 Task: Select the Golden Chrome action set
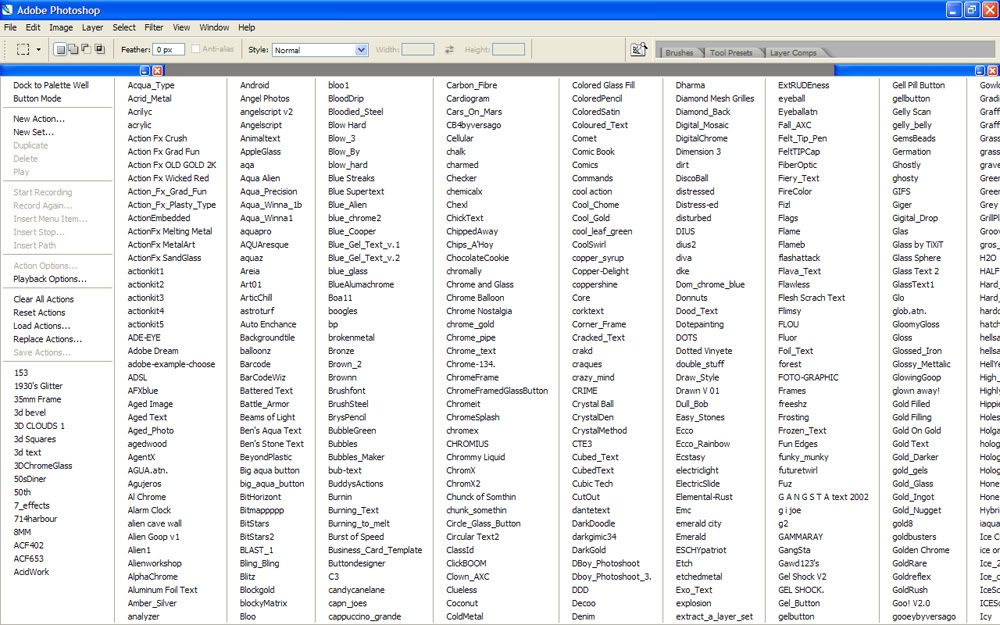(921, 550)
